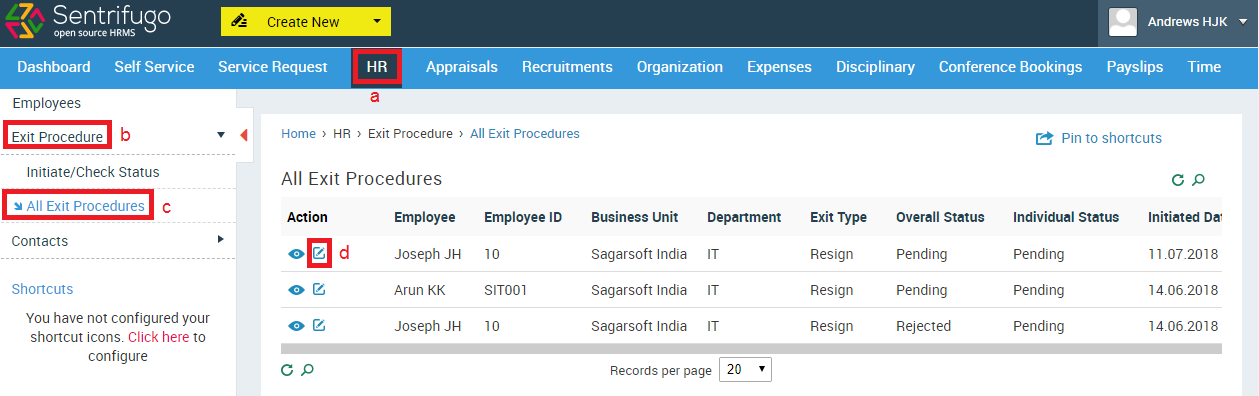Image resolution: width=1259 pixels, height=396 pixels.
Task: Click the refresh icon above the table
Action: [x=1178, y=180]
